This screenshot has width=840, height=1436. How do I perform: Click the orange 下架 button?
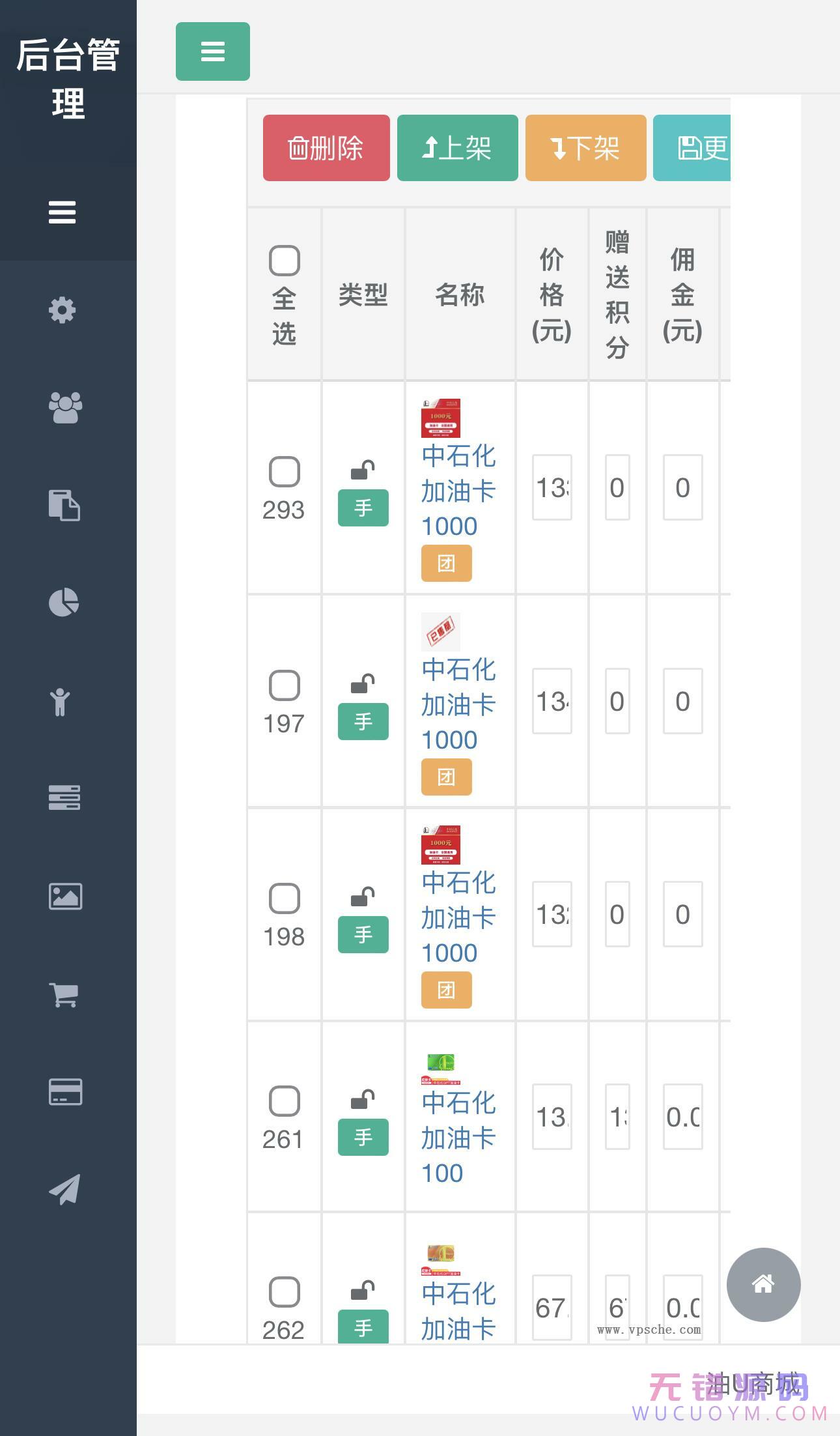click(585, 148)
